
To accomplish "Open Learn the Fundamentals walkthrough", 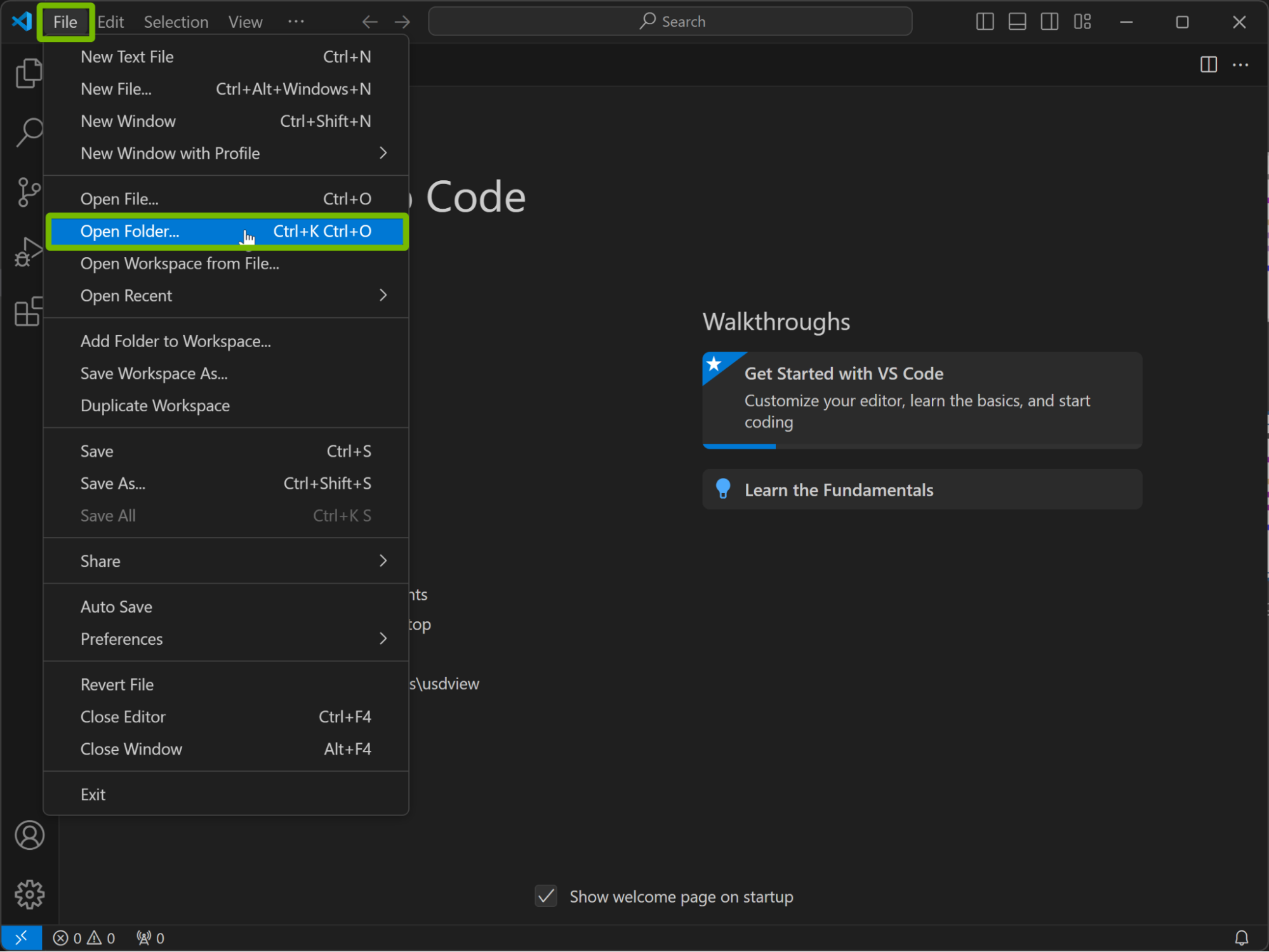I will point(922,489).
